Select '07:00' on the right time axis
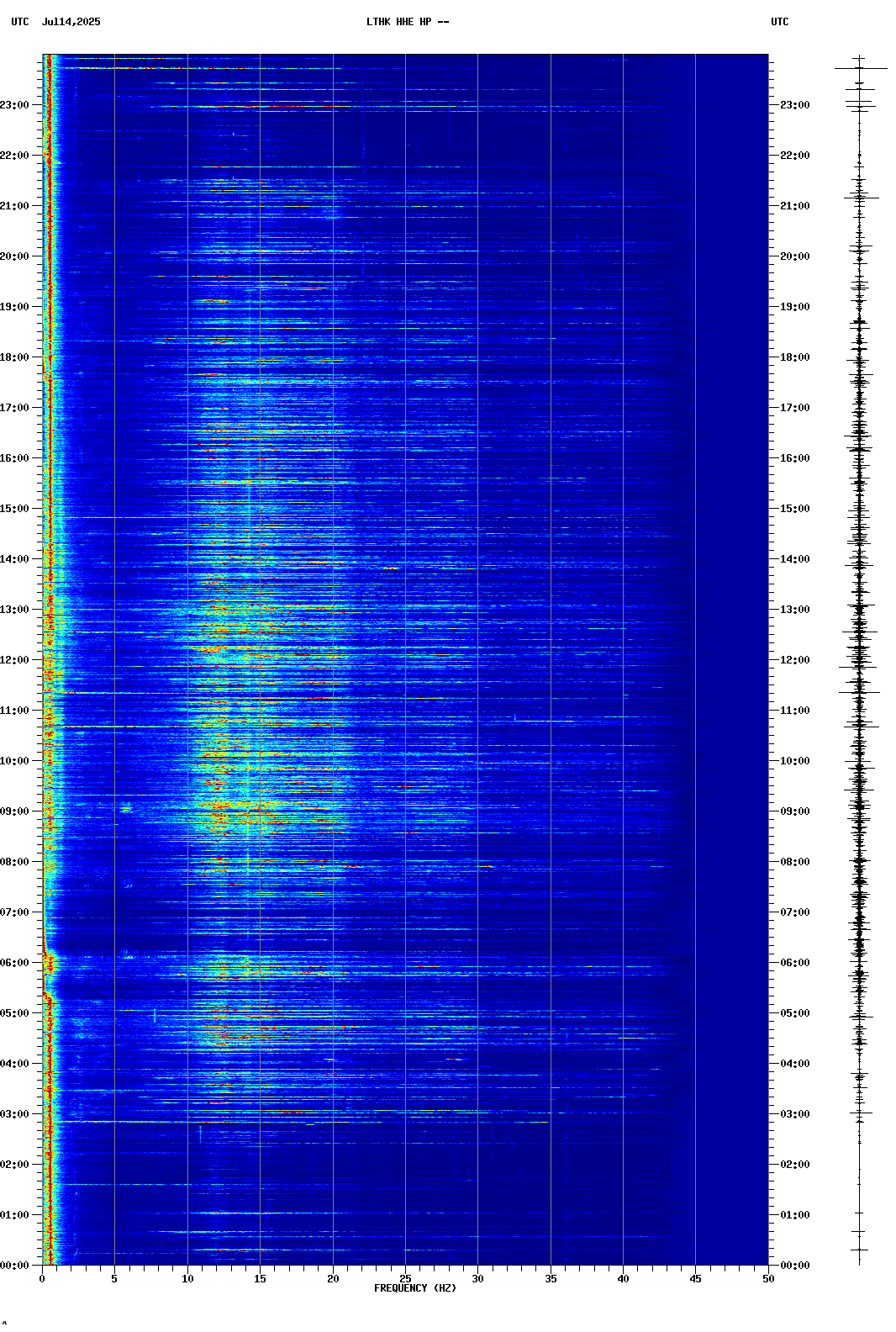Screen dimensions: 896x1332 coord(795,912)
